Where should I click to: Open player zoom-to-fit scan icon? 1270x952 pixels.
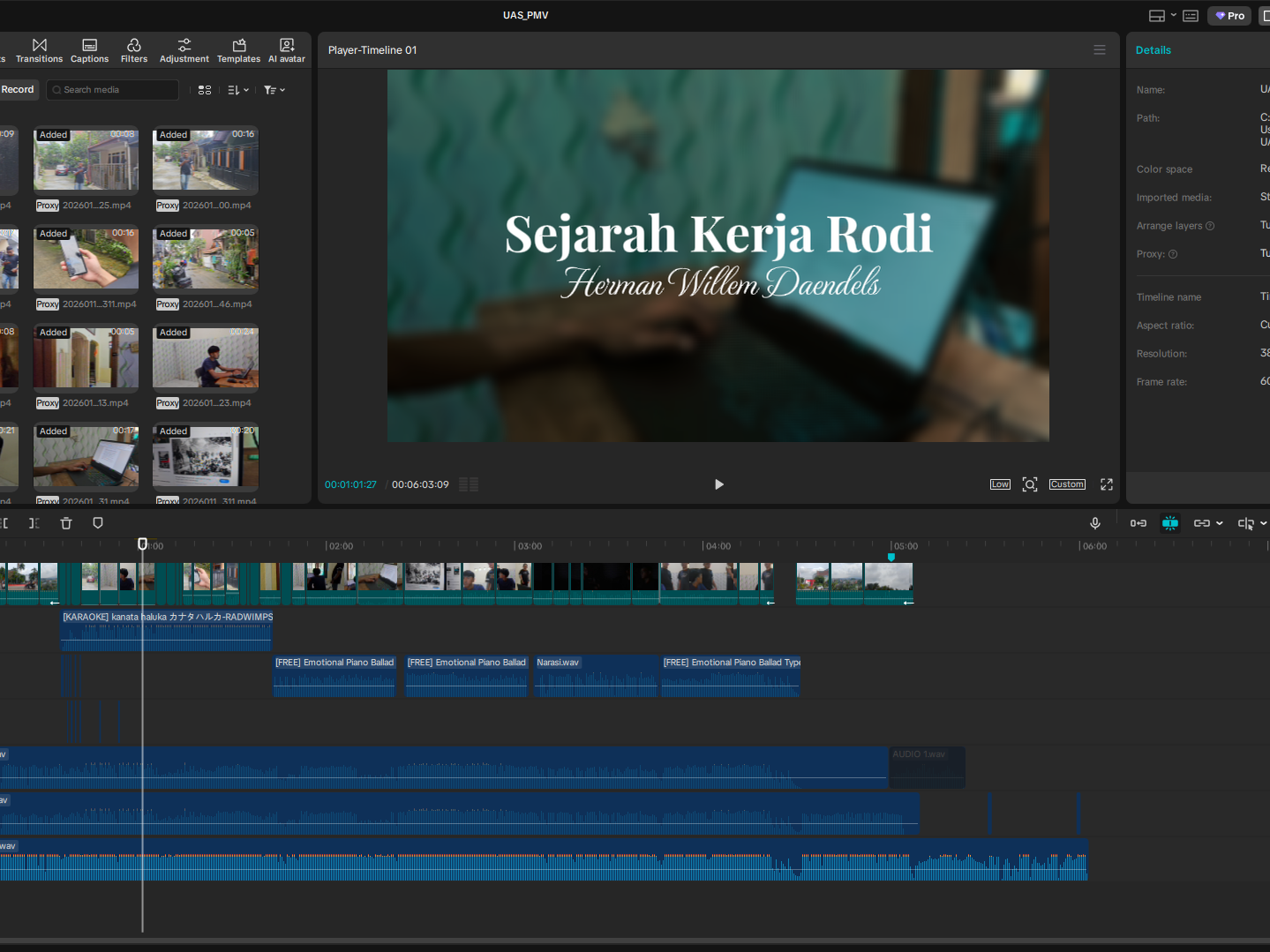point(1029,484)
